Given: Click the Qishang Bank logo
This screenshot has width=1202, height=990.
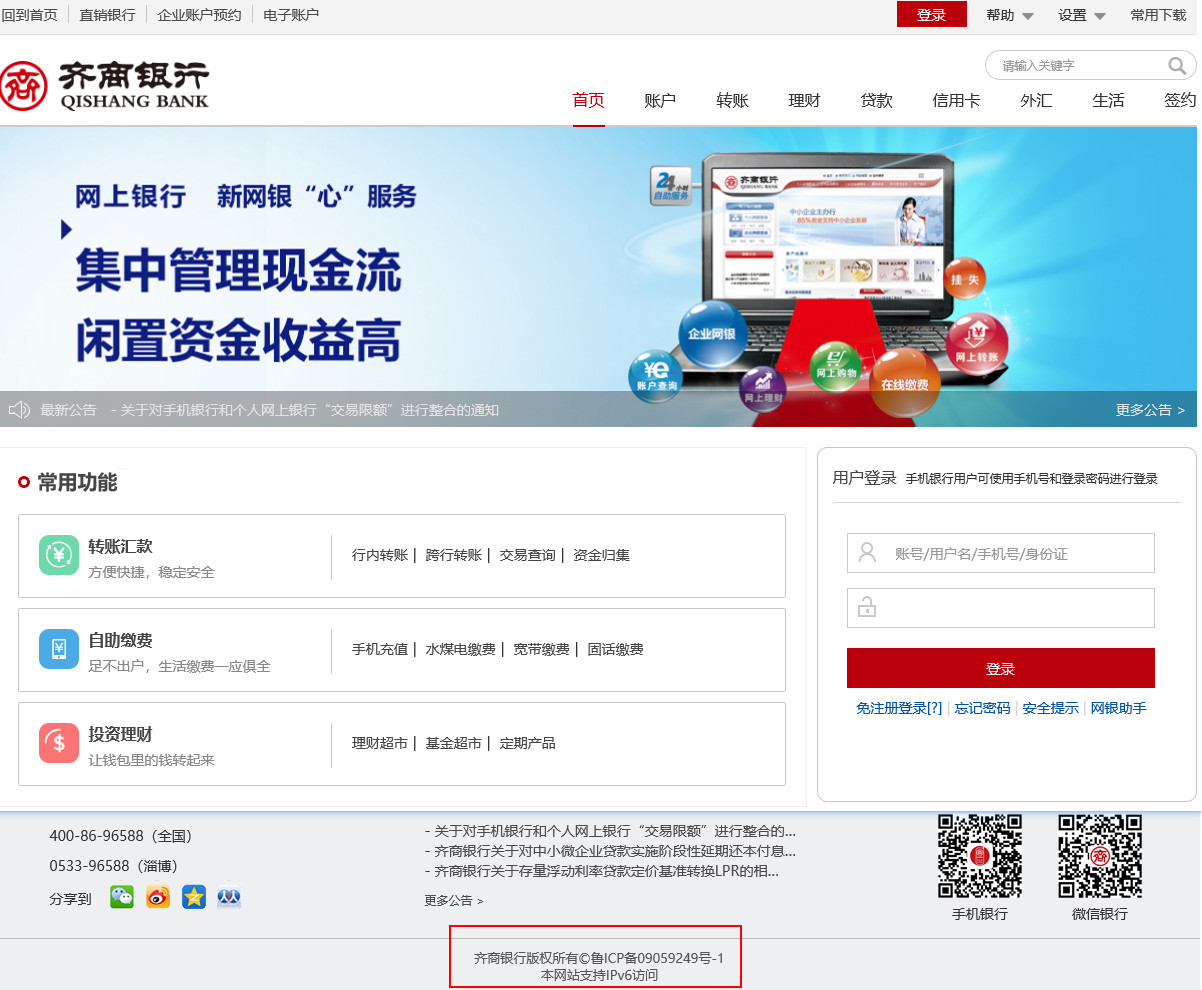Looking at the screenshot, I should [105, 86].
